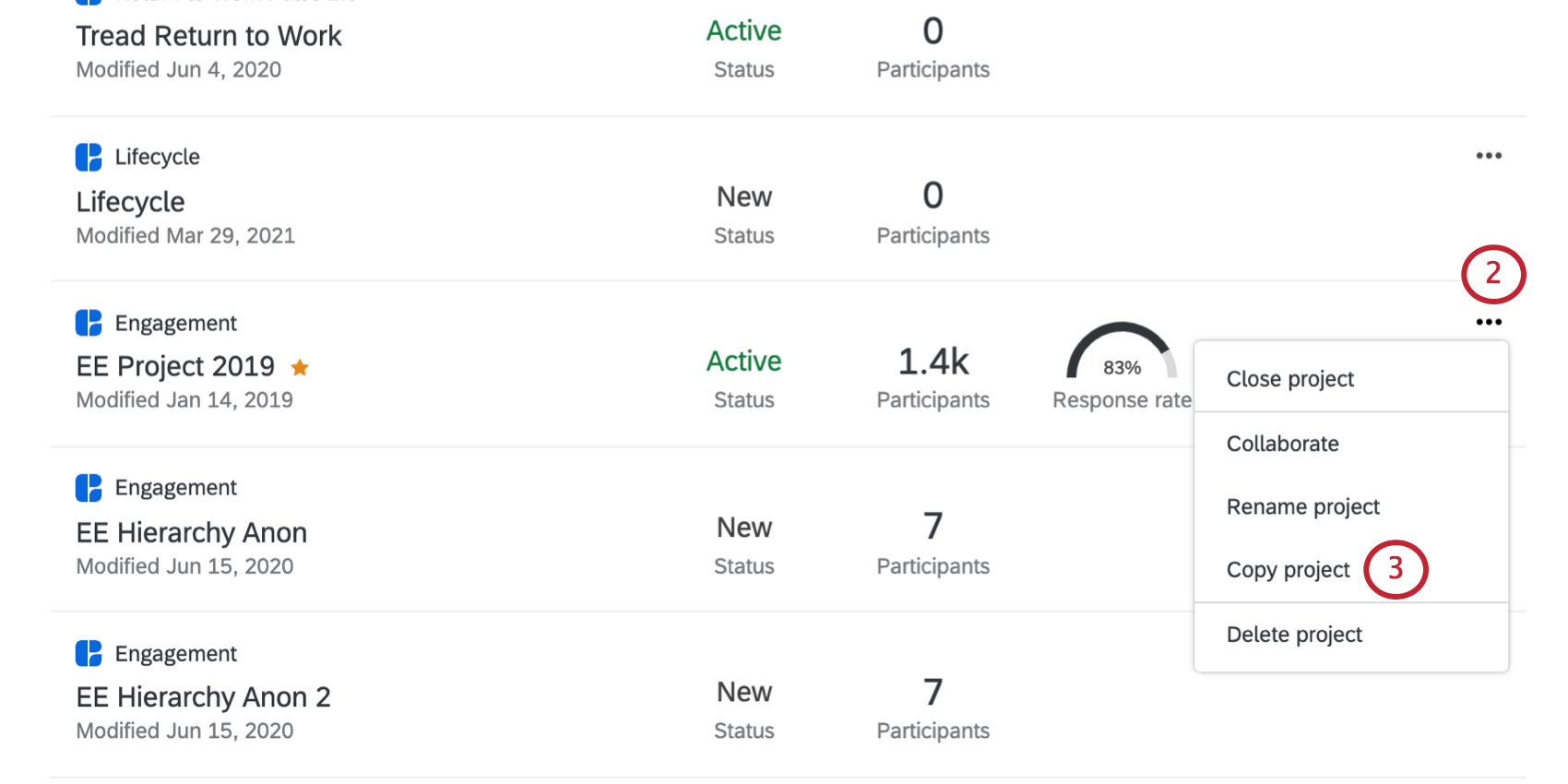Viewport: 1568px width, 784px height.
Task: Click the 83% response rate gauge
Action: pos(1122,354)
